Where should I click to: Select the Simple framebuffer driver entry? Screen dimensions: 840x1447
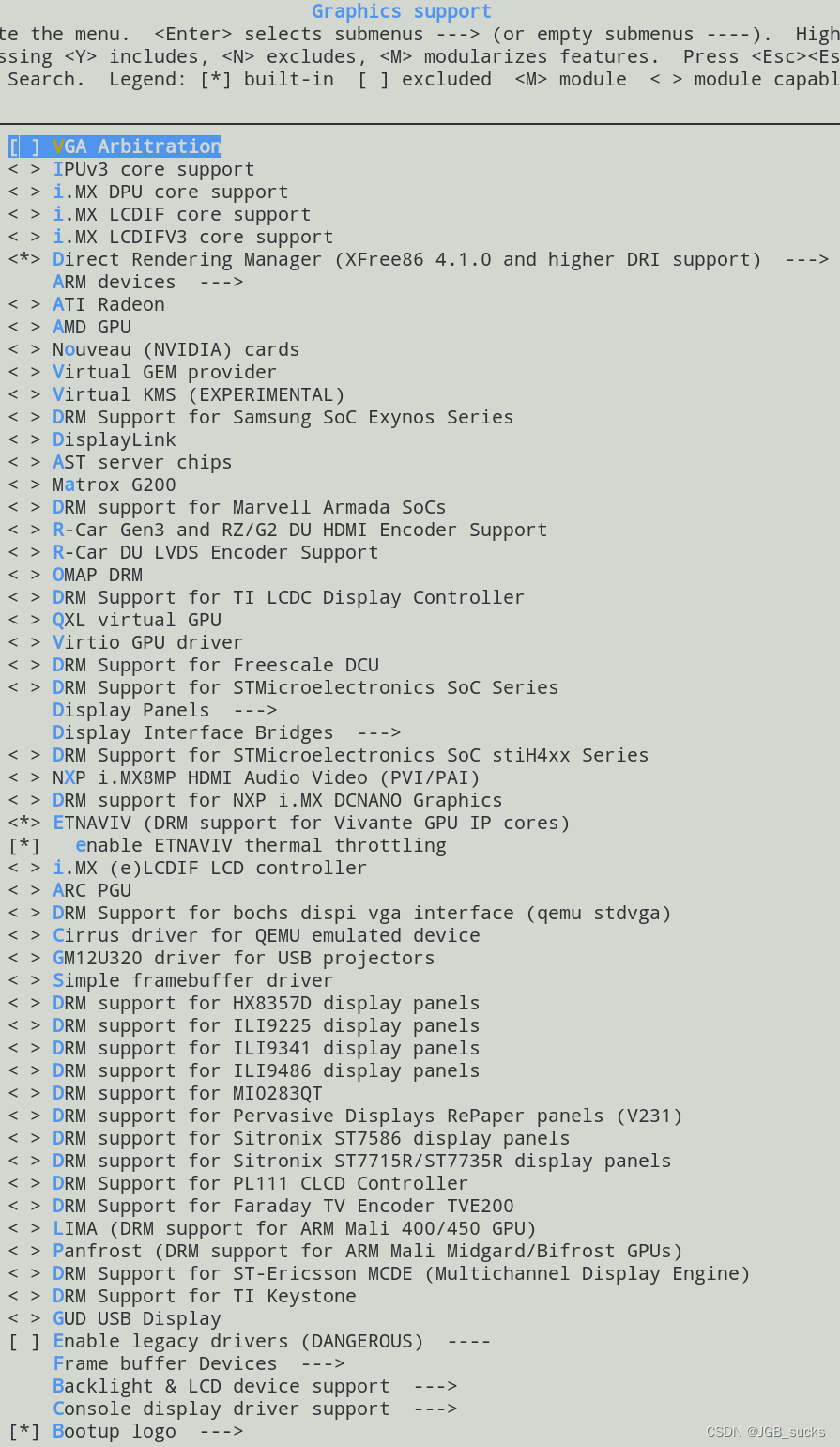click(x=192, y=980)
